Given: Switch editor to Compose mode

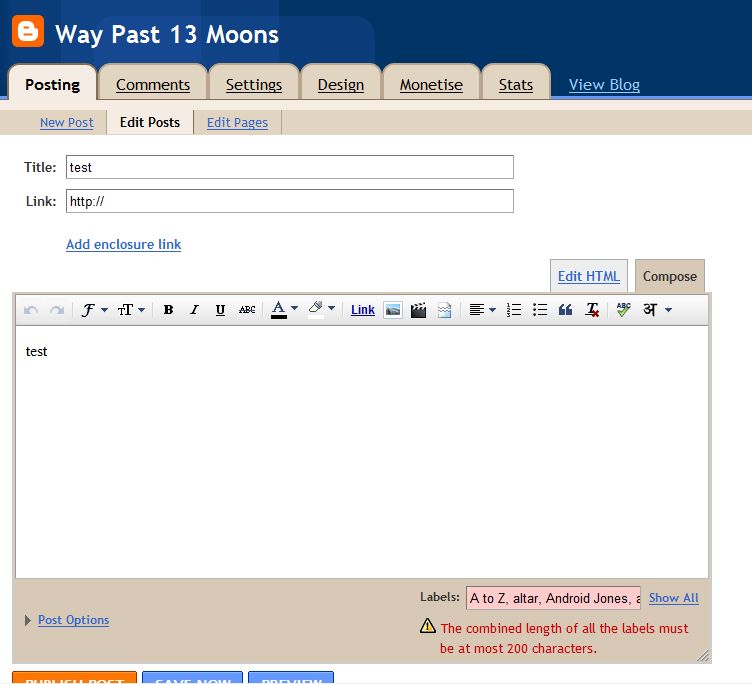Looking at the screenshot, I should [x=670, y=276].
